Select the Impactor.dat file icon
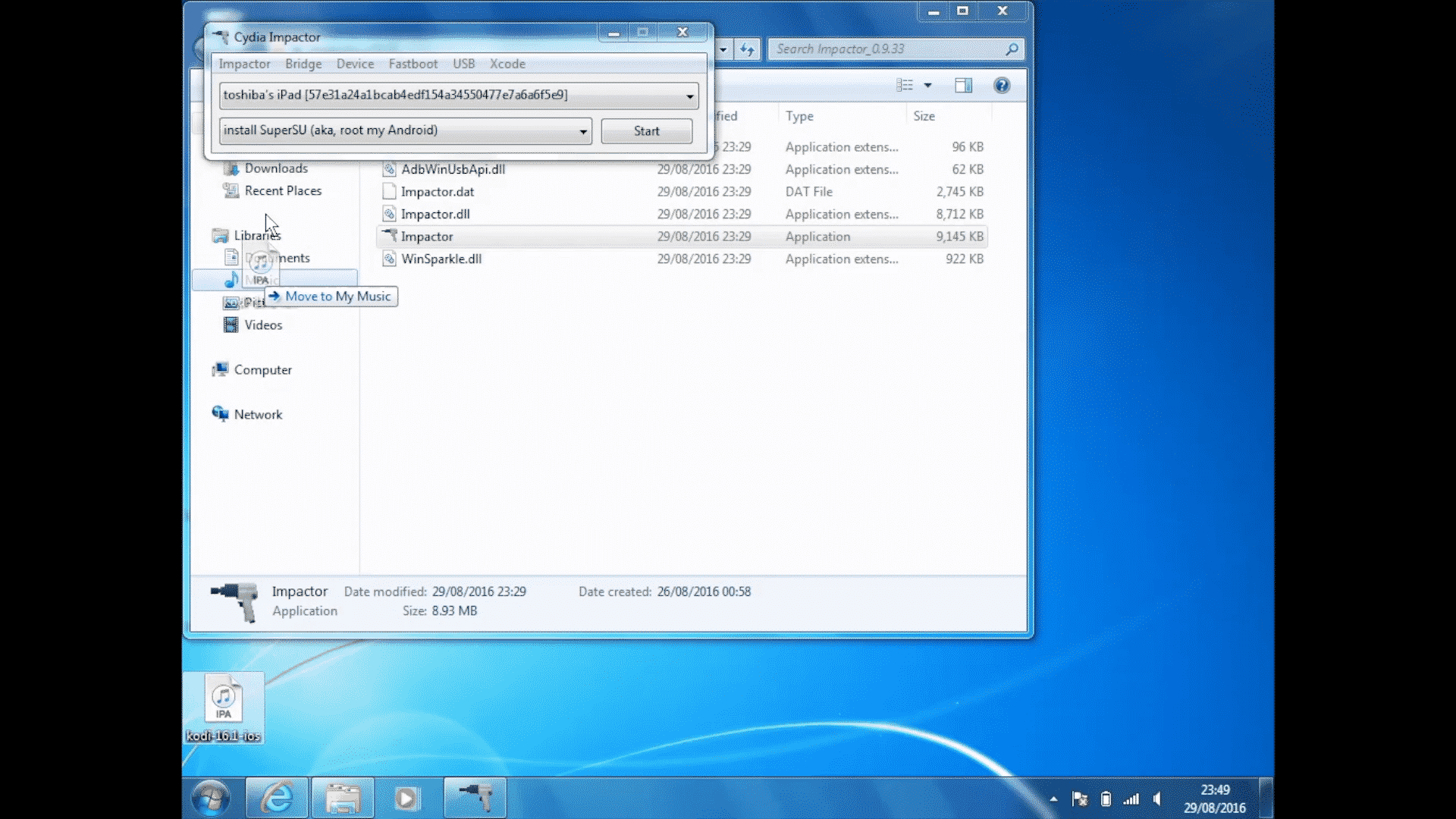1456x819 pixels. [x=389, y=192]
